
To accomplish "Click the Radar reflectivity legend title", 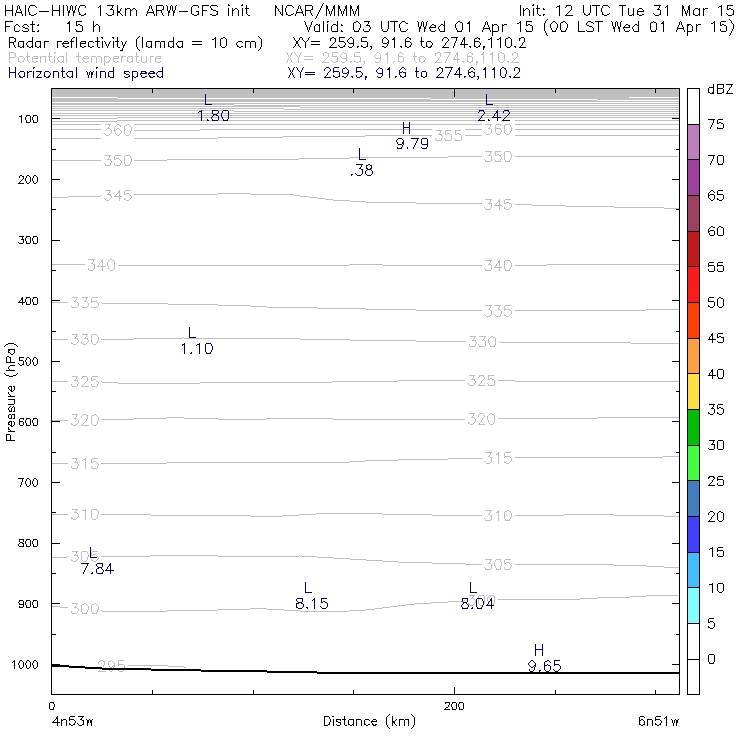I will (135, 43).
